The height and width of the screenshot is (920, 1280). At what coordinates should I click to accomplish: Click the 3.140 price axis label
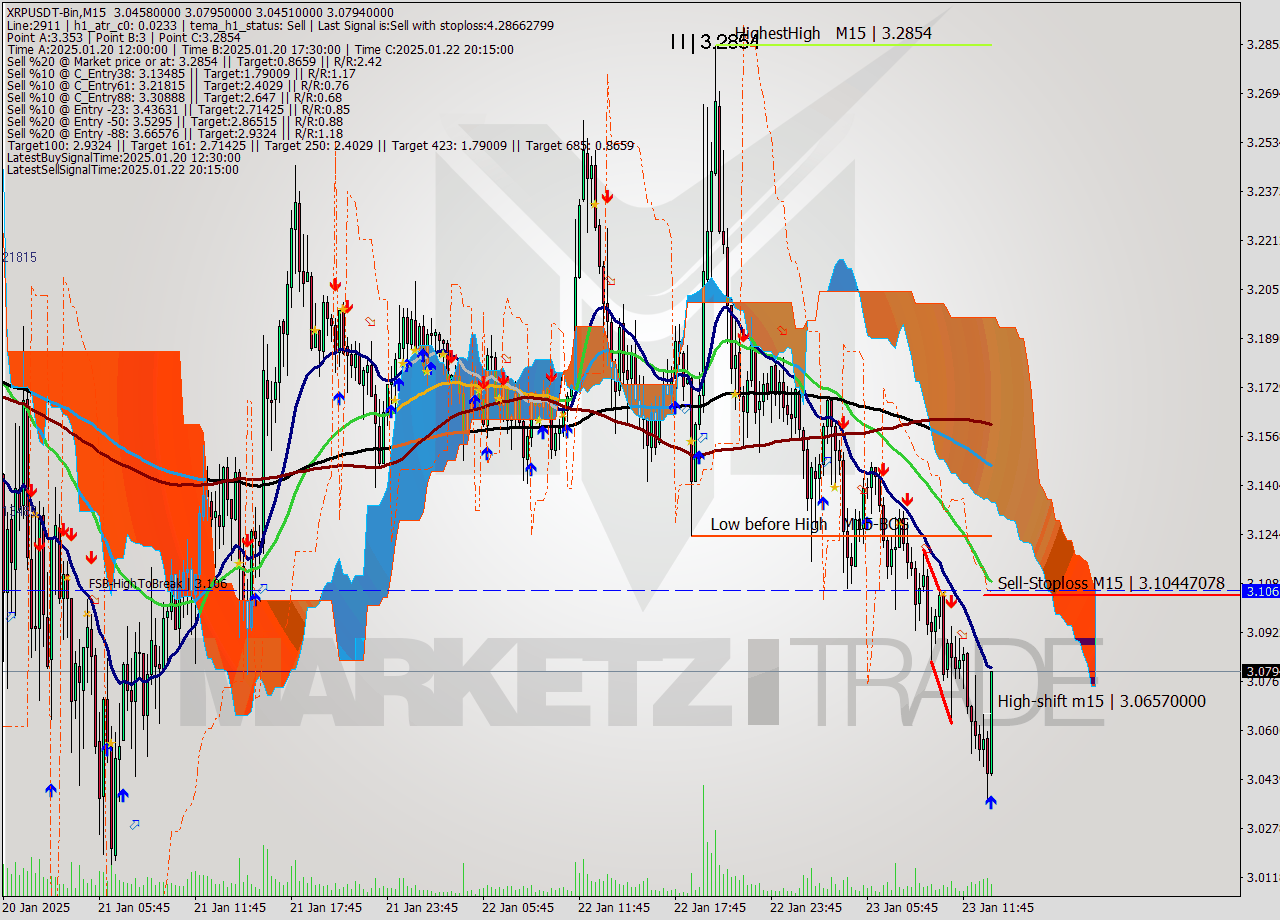(1263, 486)
